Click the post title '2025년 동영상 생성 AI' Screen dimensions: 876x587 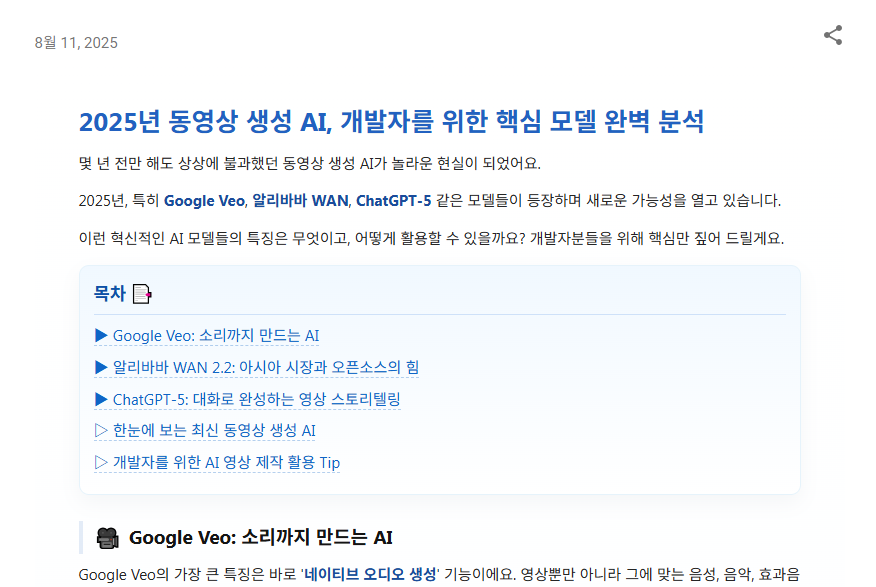(391, 122)
